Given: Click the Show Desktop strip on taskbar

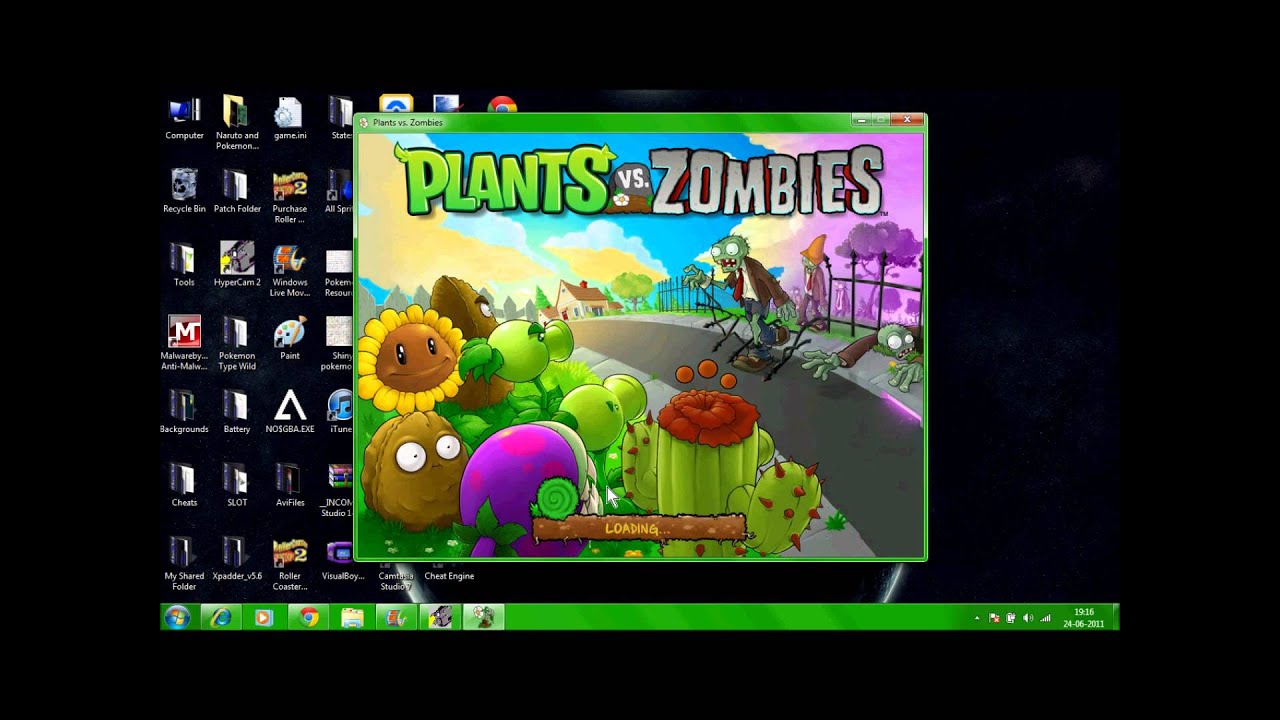Looking at the screenshot, I should click(x=1115, y=617).
